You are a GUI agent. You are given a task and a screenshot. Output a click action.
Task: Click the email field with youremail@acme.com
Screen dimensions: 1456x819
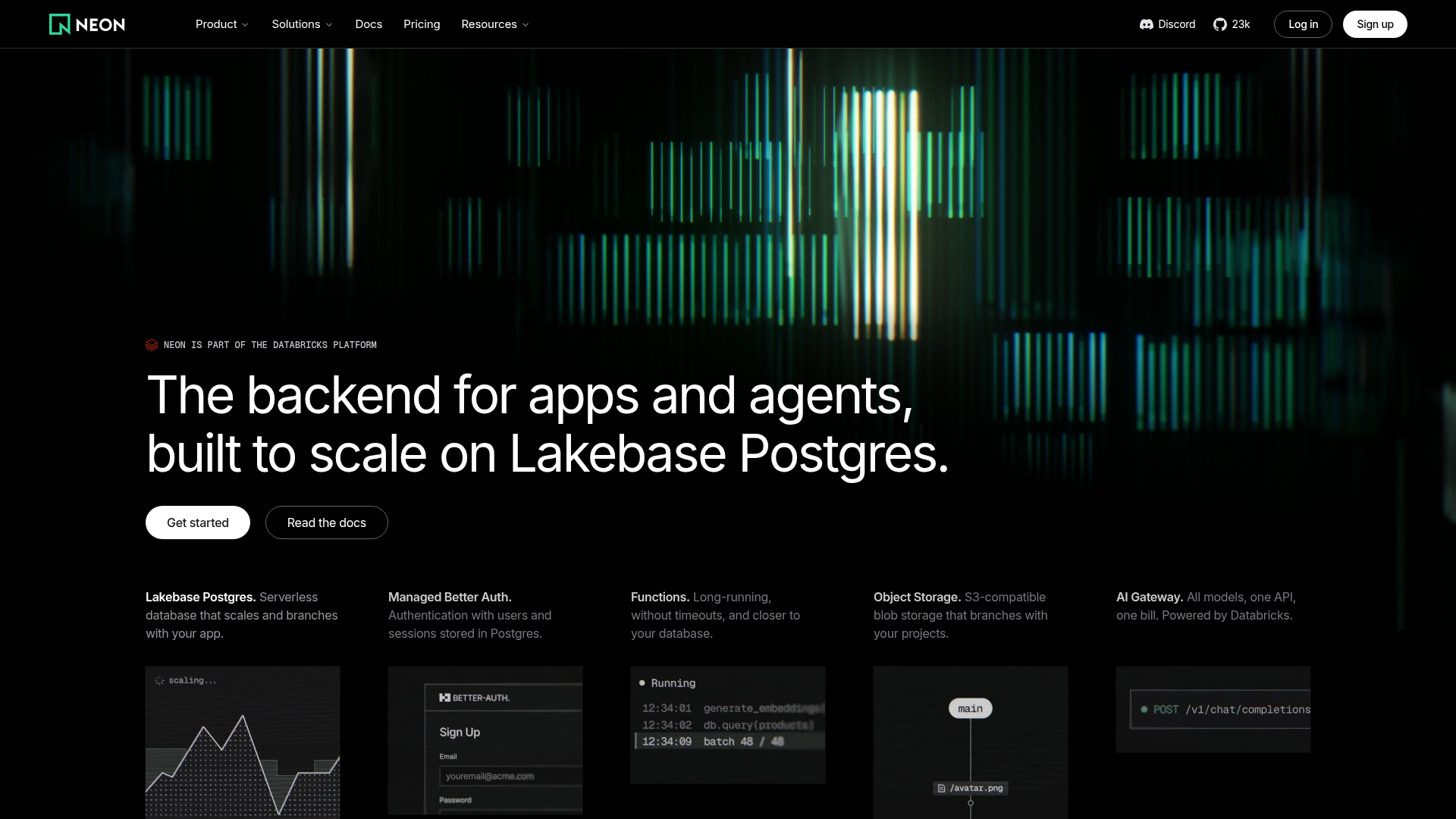(511, 776)
